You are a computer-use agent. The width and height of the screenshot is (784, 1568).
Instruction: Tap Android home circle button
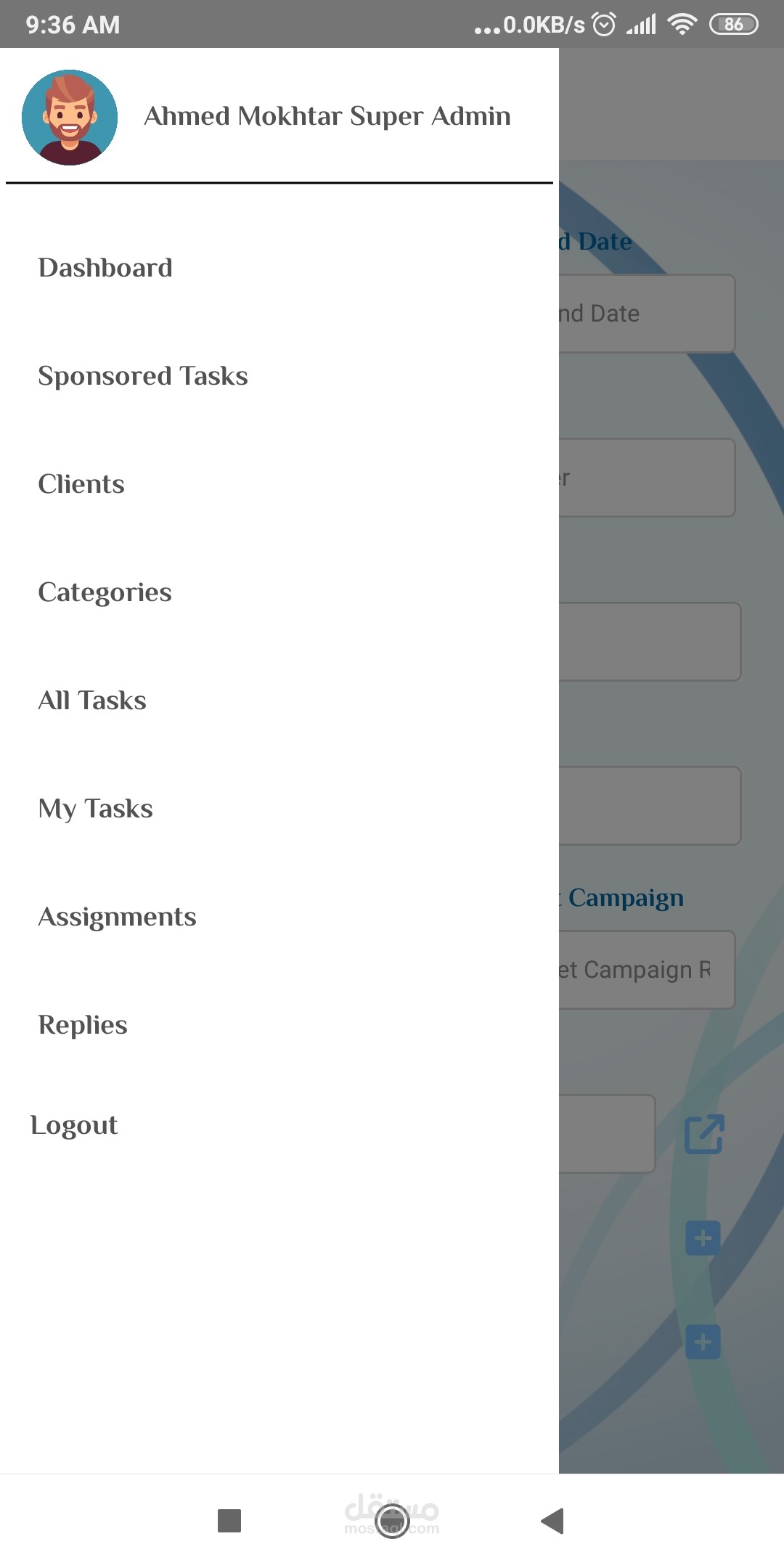pos(392,1520)
